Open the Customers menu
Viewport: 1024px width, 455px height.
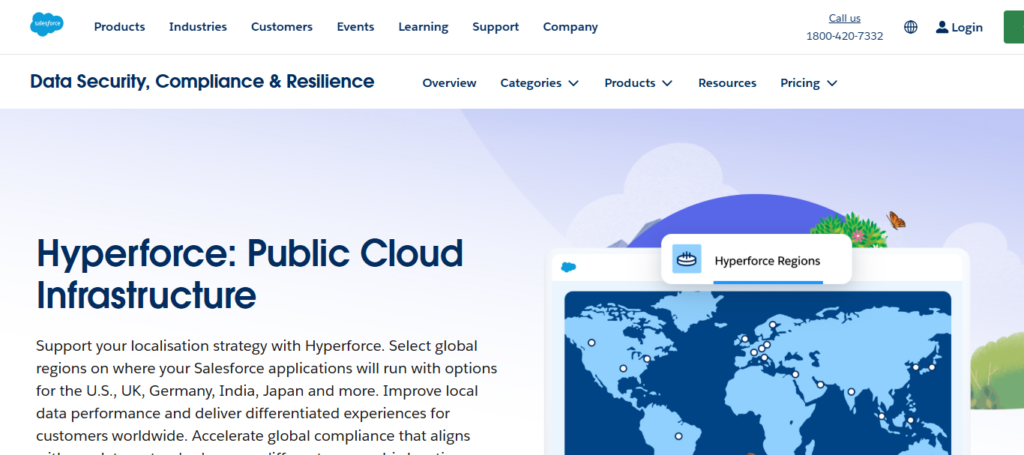pos(281,27)
